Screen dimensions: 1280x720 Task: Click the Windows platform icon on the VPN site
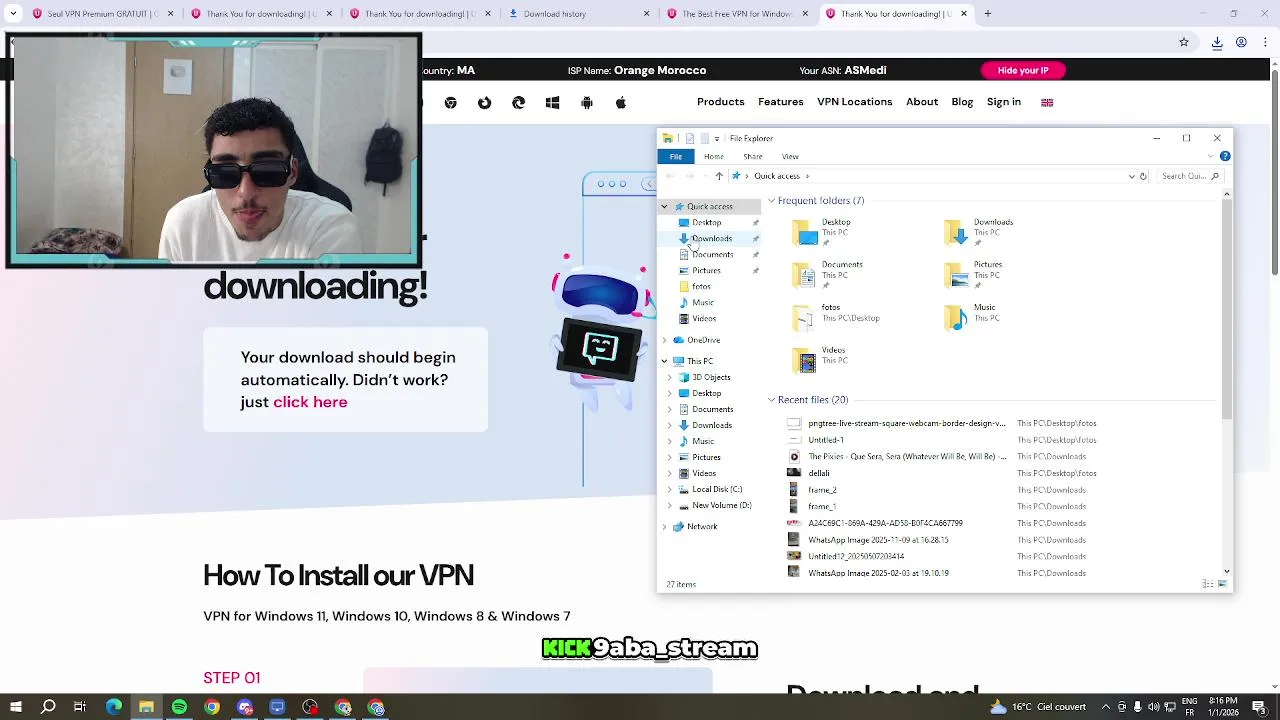coord(553,103)
